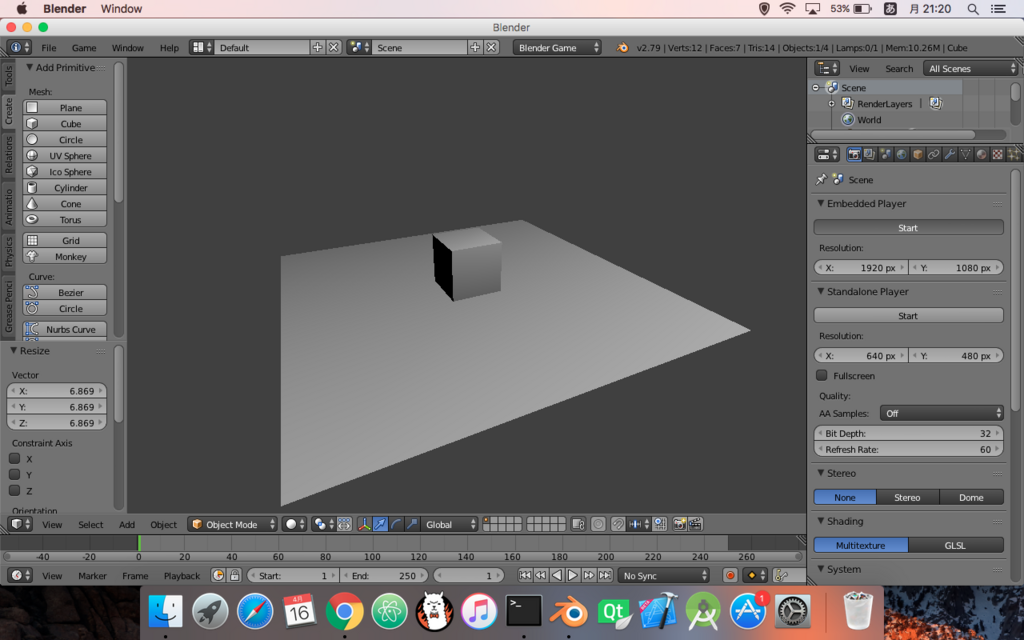This screenshot has width=1024, height=640.
Task: Toggle proportional editing circle icon
Action: tap(598, 524)
